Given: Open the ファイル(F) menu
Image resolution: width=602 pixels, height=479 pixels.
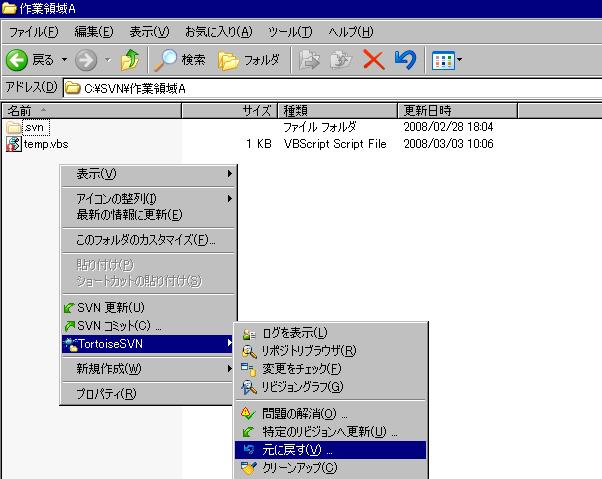Looking at the screenshot, I should tap(34, 32).
